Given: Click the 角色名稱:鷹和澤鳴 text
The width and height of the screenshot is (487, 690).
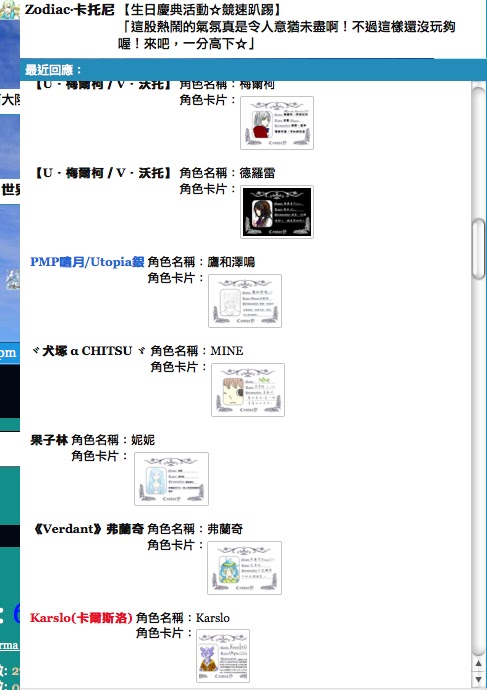Looking at the screenshot, I should point(201,262).
